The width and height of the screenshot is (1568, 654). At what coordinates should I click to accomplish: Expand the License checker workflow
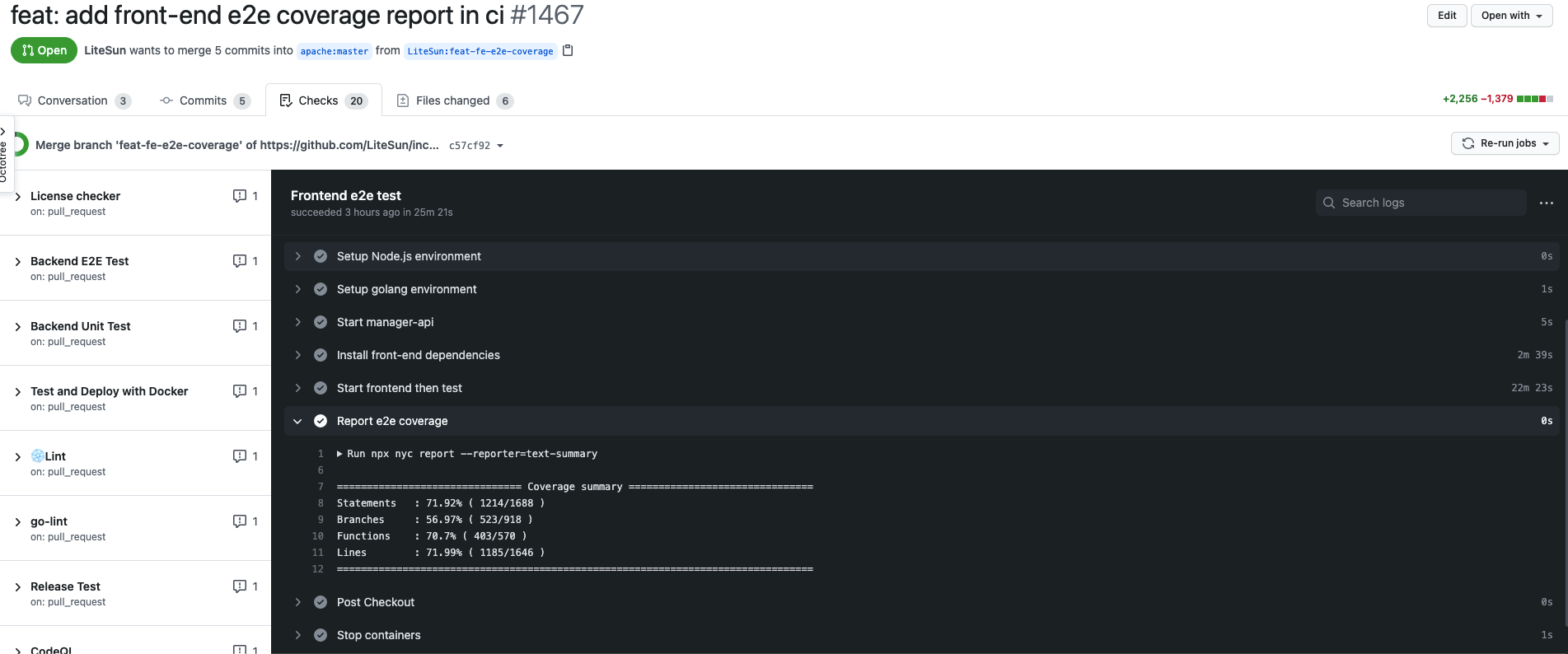coord(18,196)
